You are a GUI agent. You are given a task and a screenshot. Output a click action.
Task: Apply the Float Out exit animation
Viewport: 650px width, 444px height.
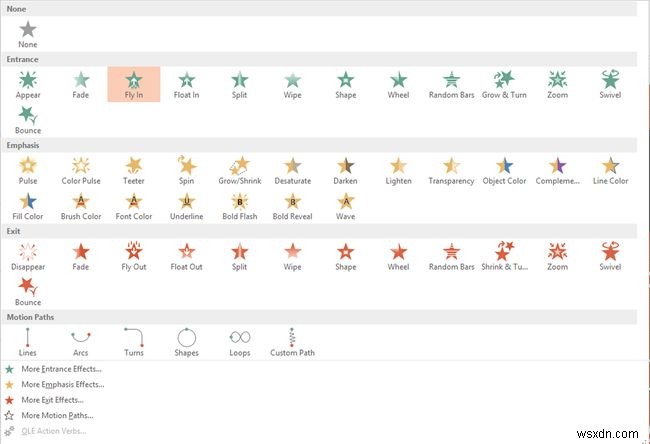pos(187,257)
